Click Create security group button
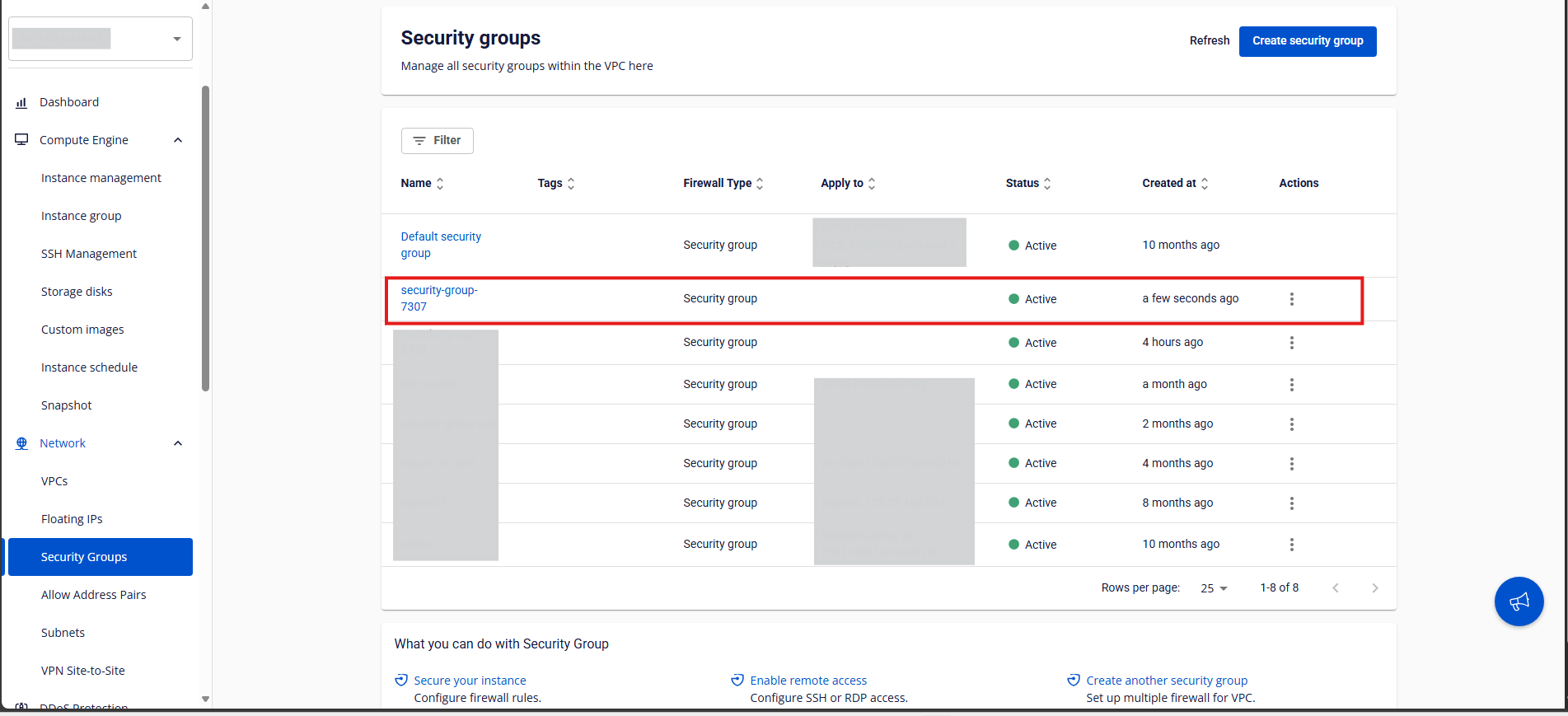 (1307, 41)
